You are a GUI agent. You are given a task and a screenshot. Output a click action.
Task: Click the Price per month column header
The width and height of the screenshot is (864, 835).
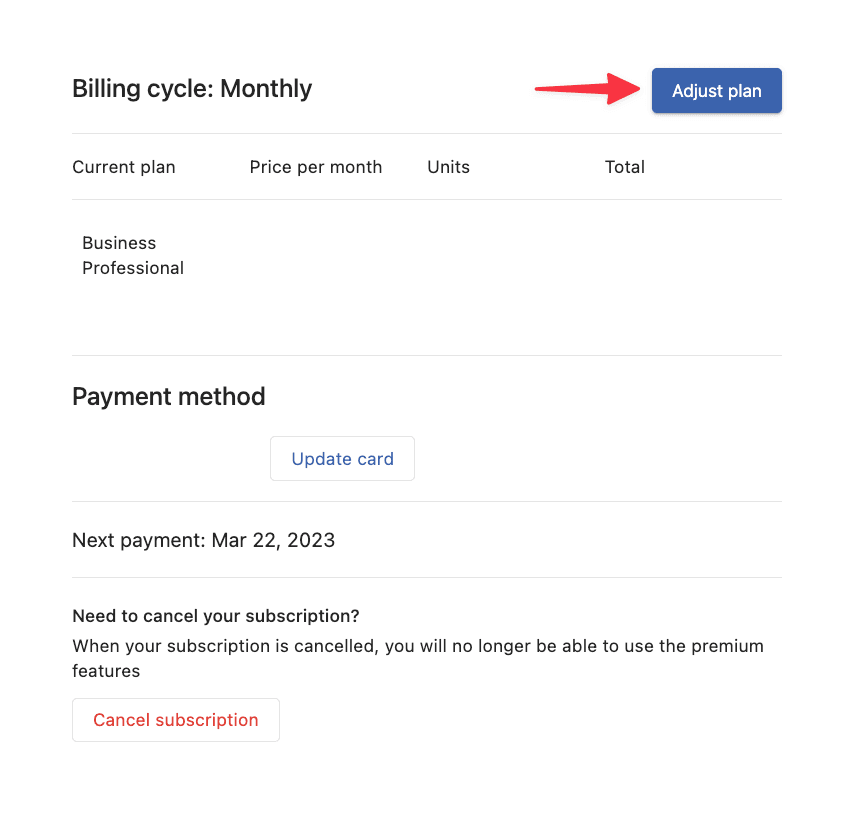(316, 167)
